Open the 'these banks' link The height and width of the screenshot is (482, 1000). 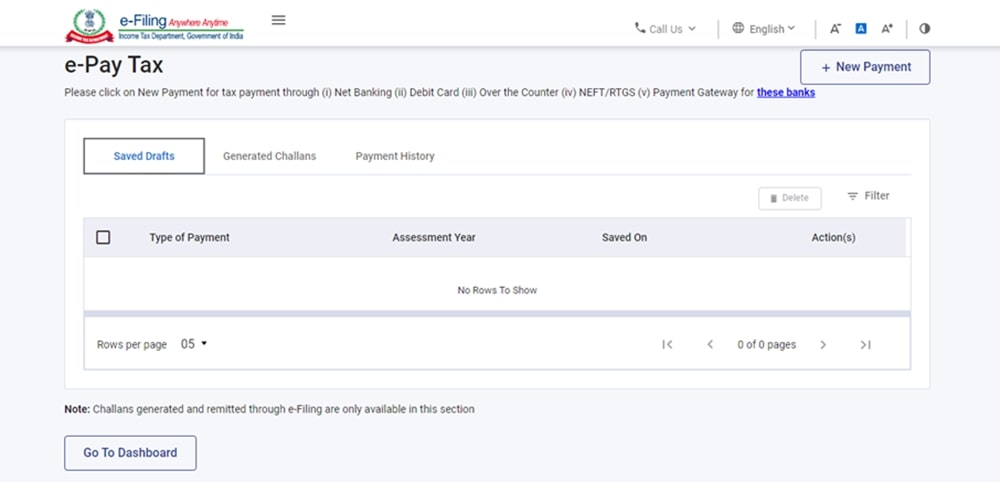(785, 93)
